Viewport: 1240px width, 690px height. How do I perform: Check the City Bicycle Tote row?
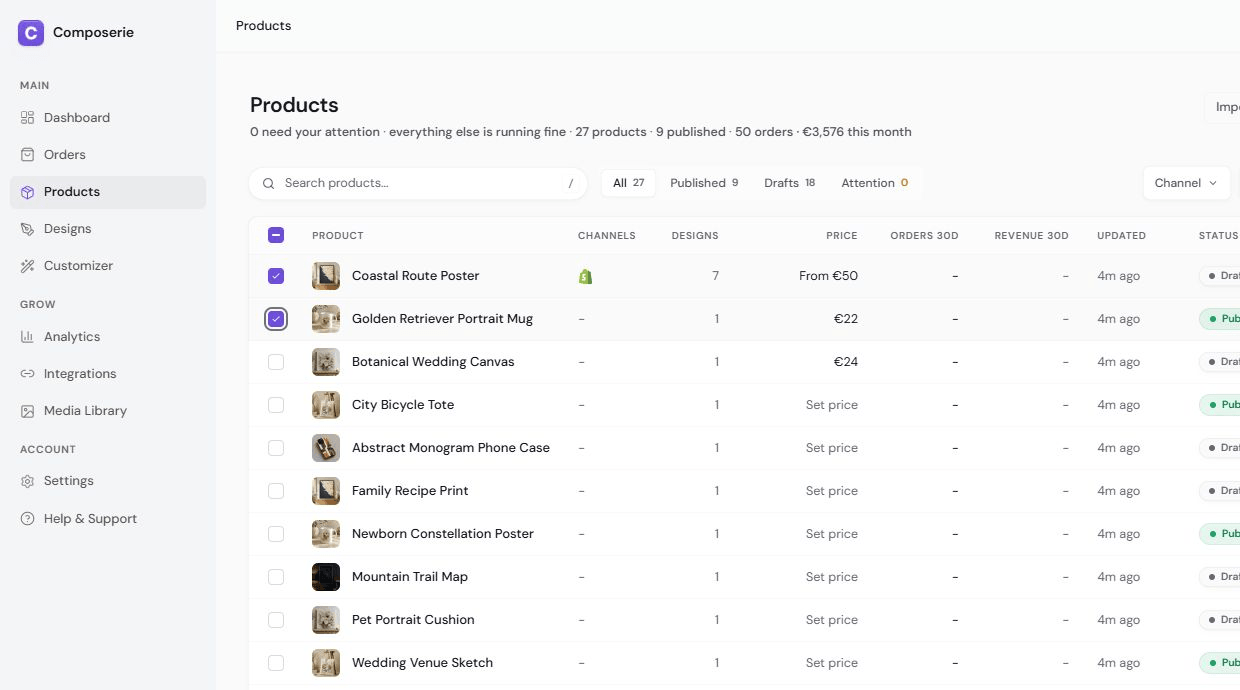[276, 405]
